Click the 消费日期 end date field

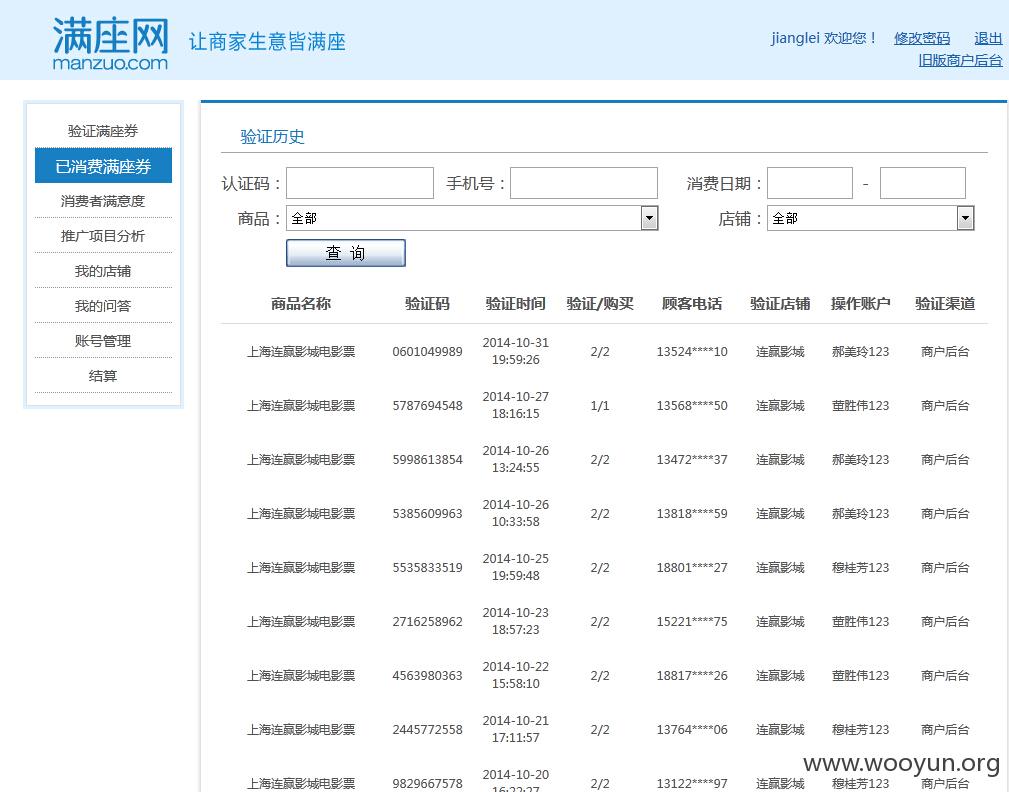922,183
